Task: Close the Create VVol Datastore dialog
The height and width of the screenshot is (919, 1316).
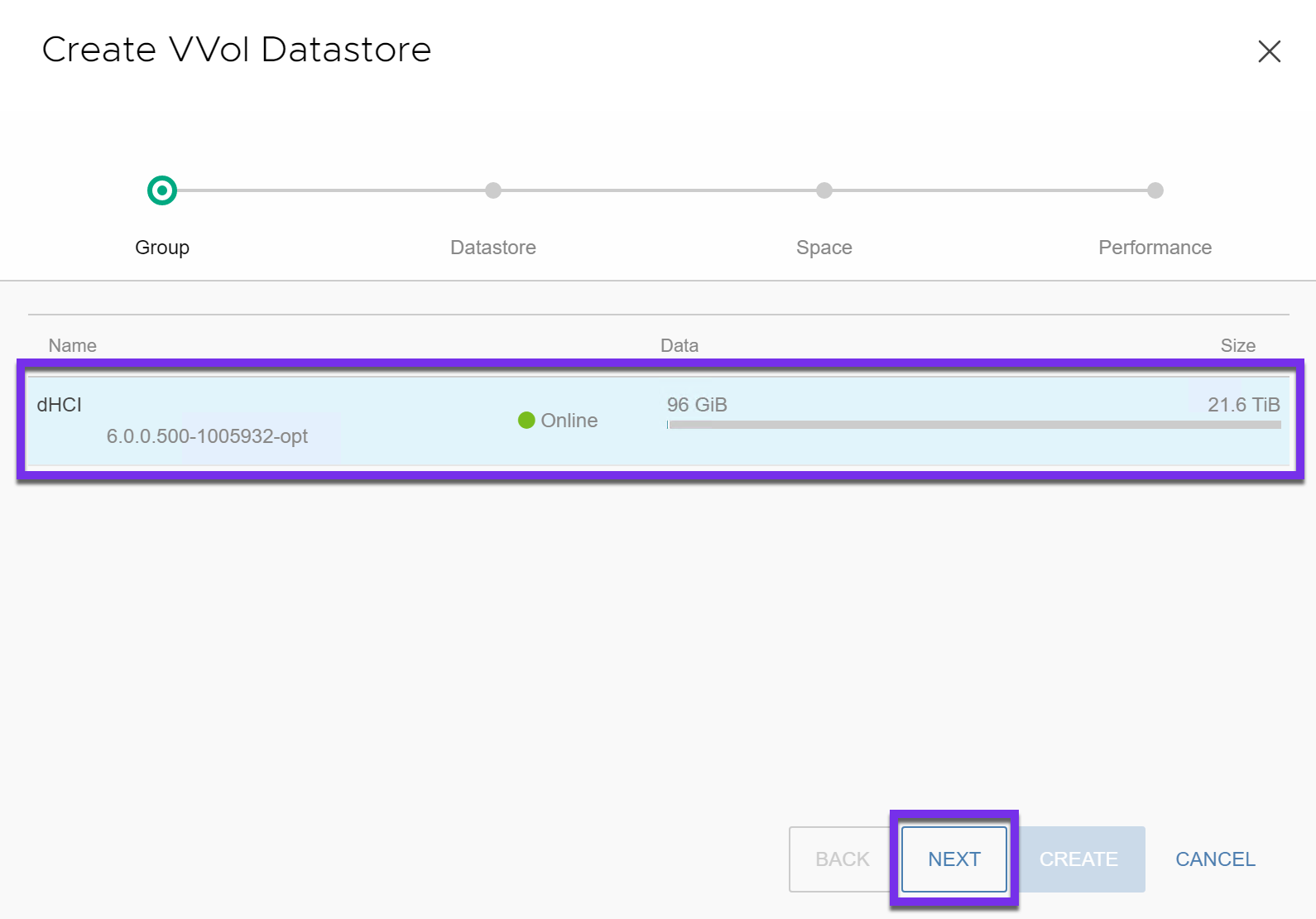Action: pos(1269,51)
